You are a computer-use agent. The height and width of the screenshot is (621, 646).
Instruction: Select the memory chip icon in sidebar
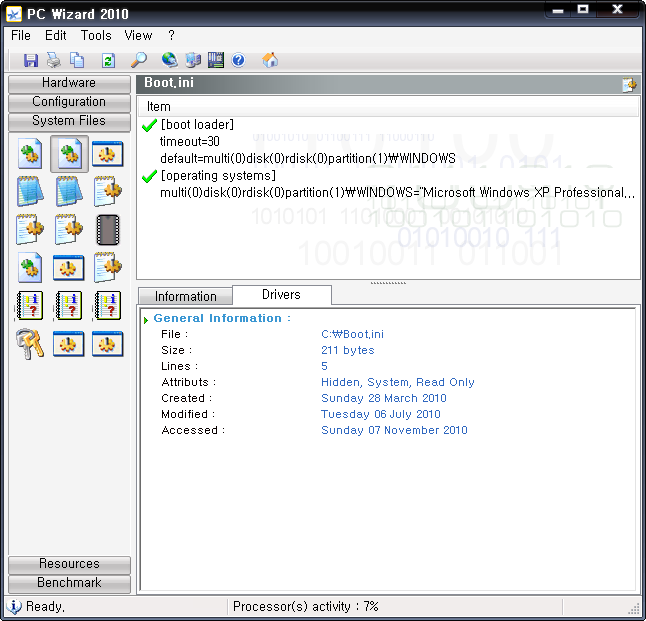click(108, 230)
